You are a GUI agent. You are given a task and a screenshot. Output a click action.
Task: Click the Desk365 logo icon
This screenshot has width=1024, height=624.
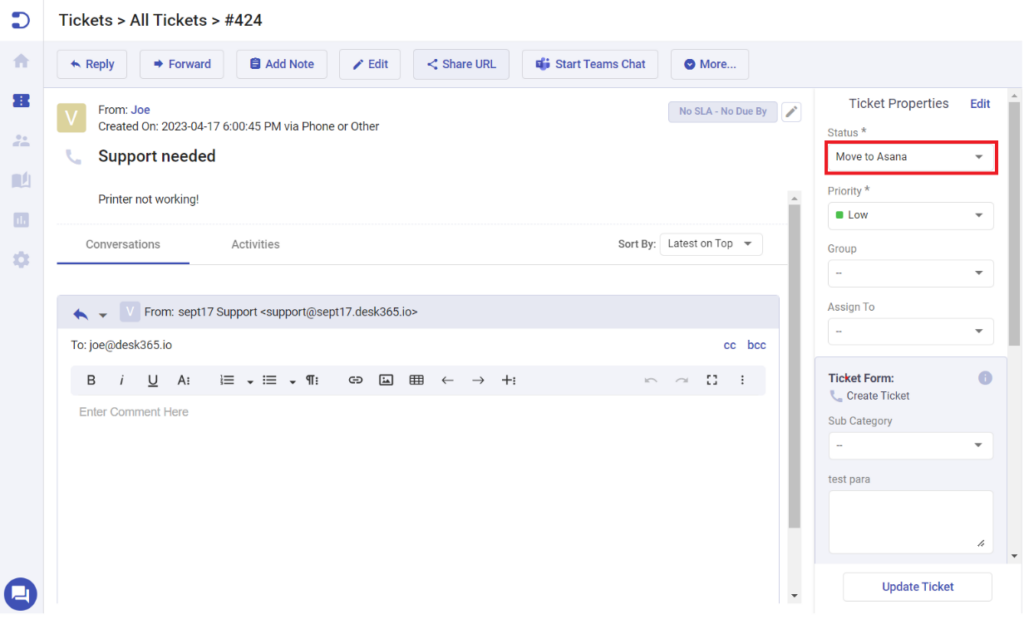(x=21, y=20)
